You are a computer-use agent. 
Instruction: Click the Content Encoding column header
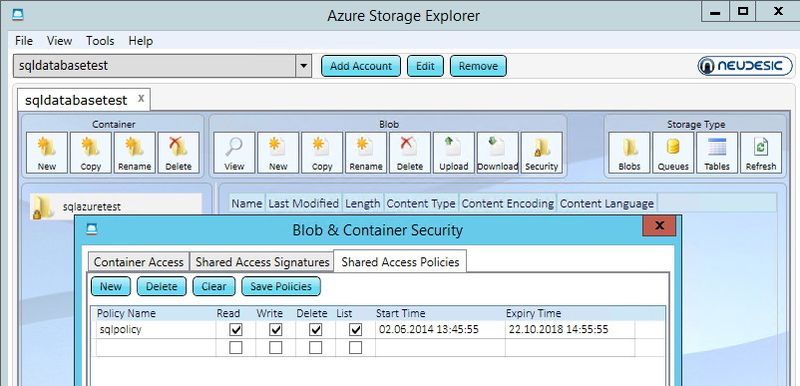pyautogui.click(x=508, y=203)
